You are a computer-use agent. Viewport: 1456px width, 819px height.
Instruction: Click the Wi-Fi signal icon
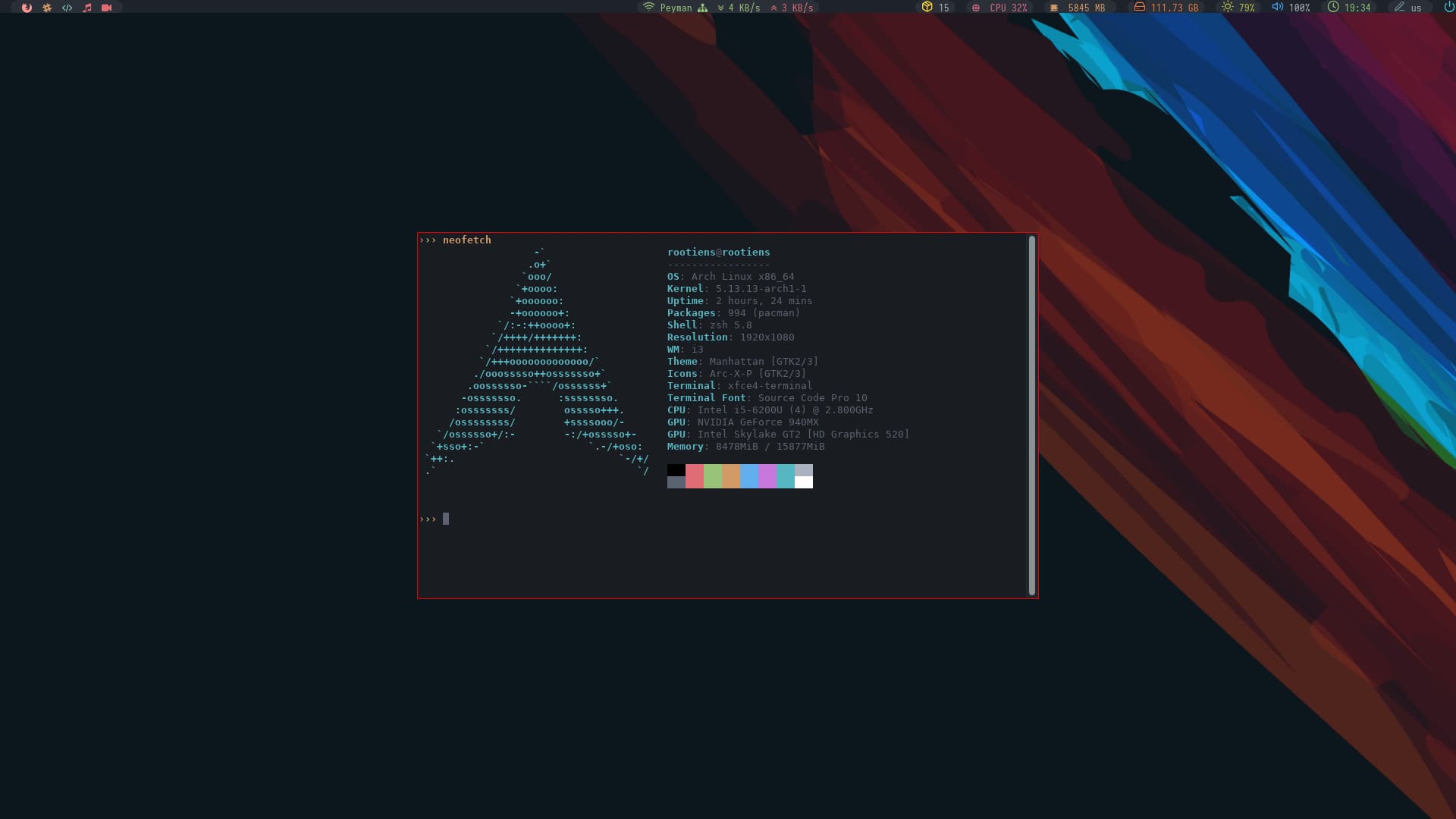point(648,7)
